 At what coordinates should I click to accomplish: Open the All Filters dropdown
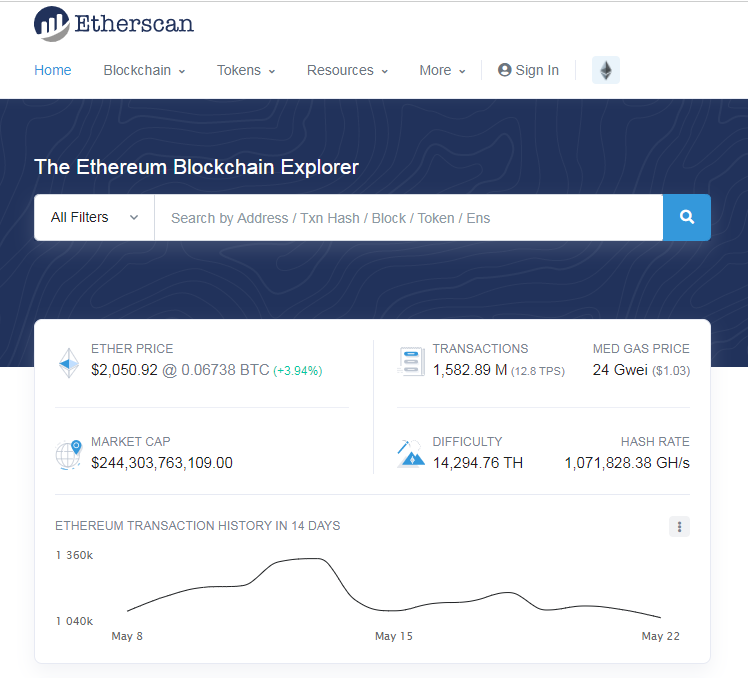pyautogui.click(x=94, y=218)
